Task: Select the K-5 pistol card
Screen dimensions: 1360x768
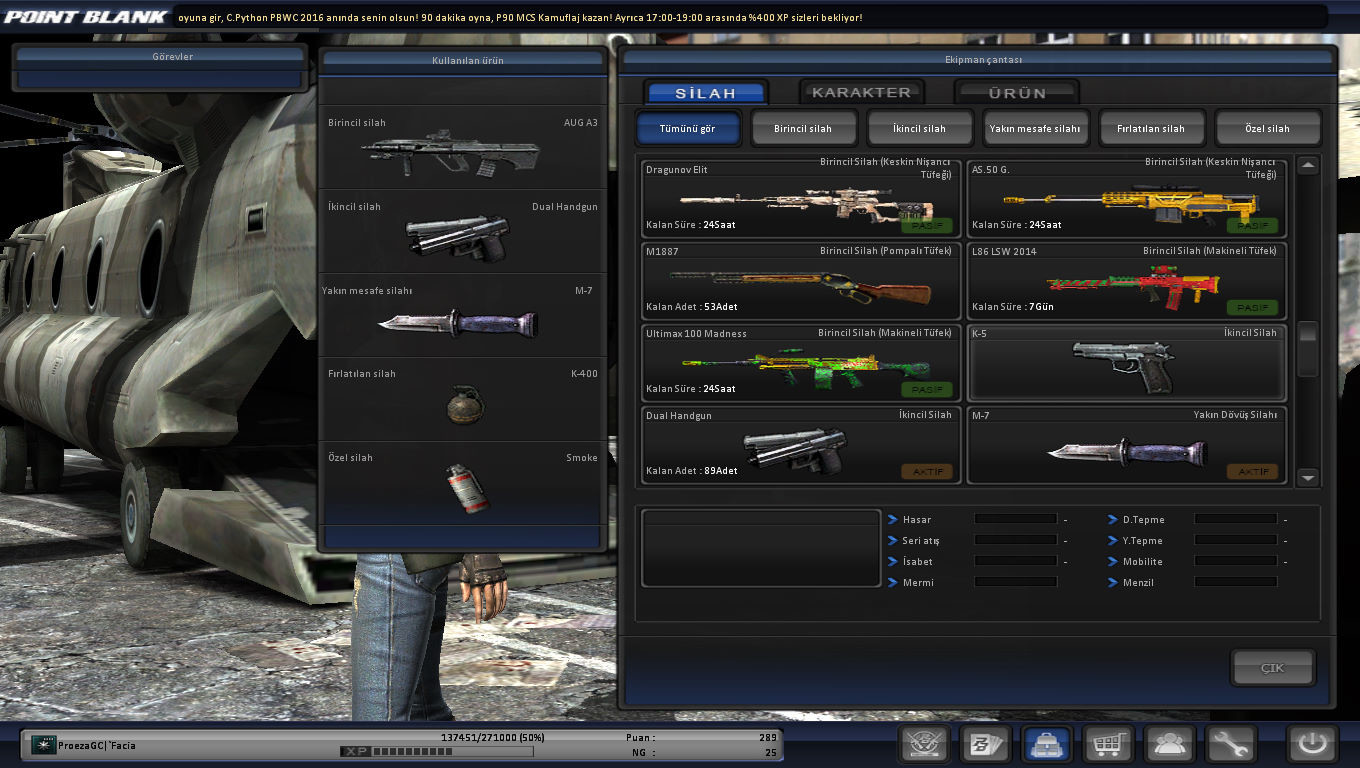Action: click(x=1127, y=363)
